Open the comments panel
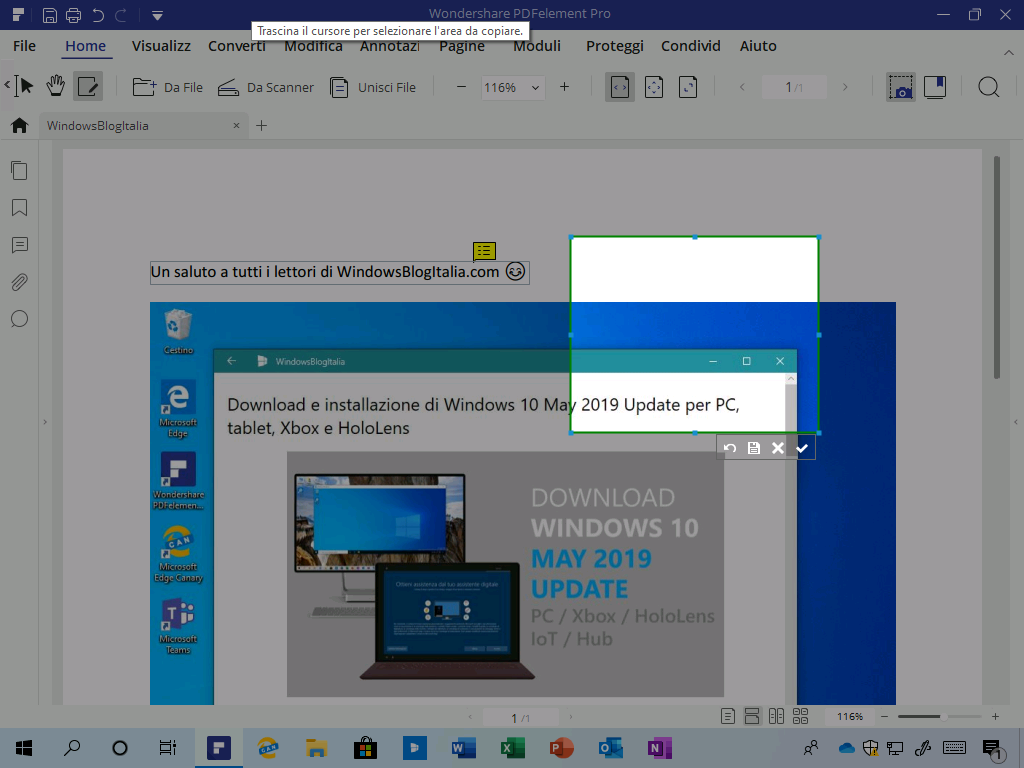This screenshot has height=768, width=1024. (20, 245)
